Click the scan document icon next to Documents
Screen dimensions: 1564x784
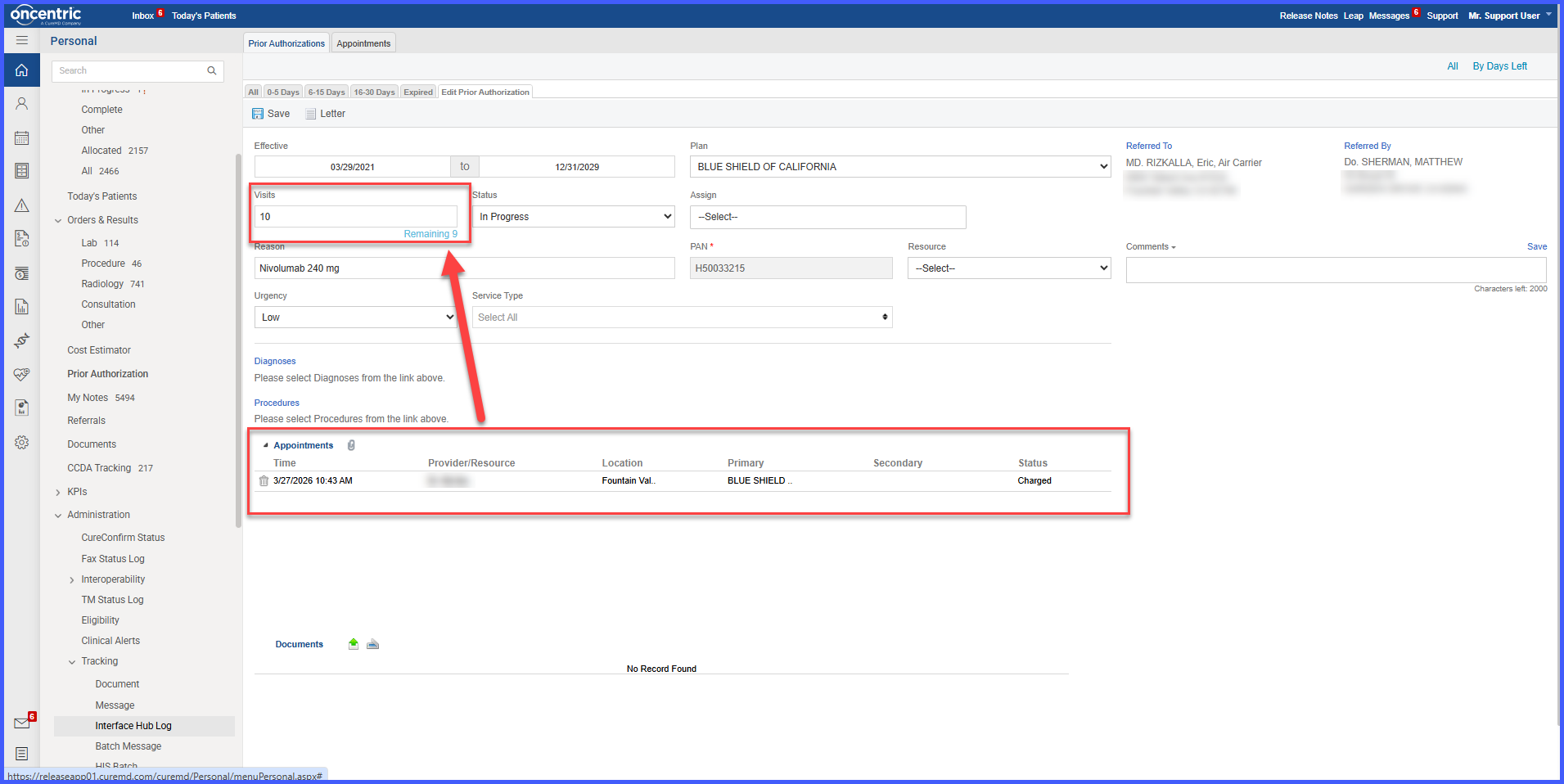[x=373, y=644]
